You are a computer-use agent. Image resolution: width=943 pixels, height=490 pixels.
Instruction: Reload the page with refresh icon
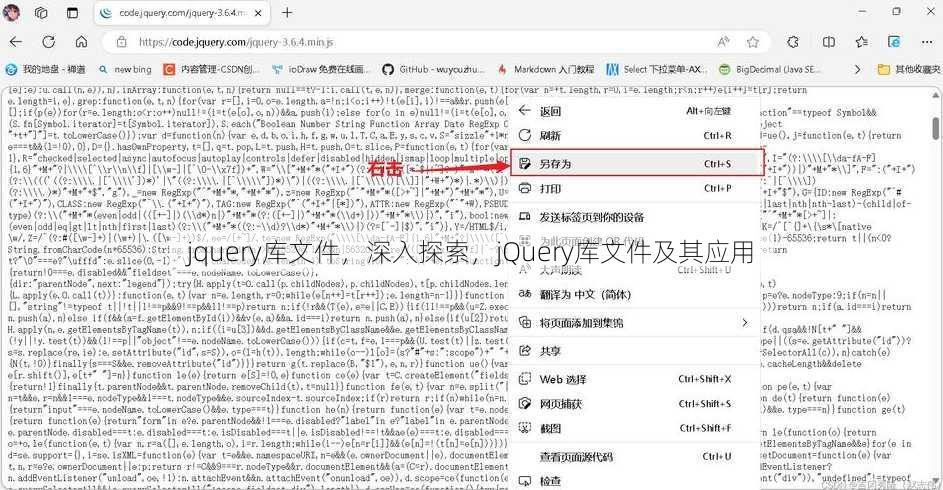pyautogui.click(x=49, y=41)
